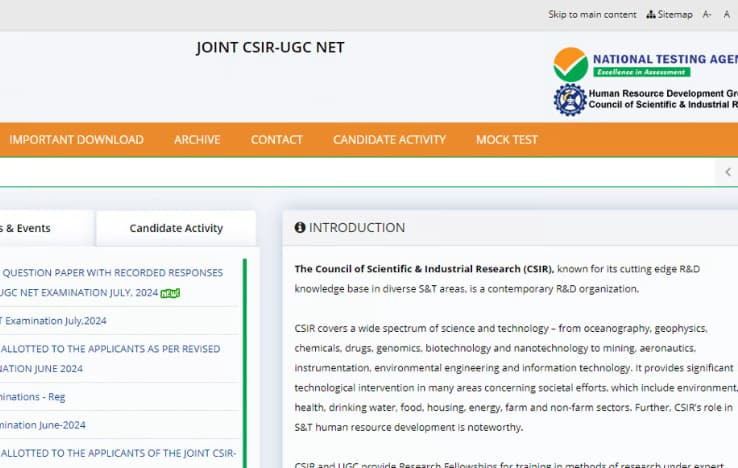Reset font size with A button

click(x=727, y=15)
